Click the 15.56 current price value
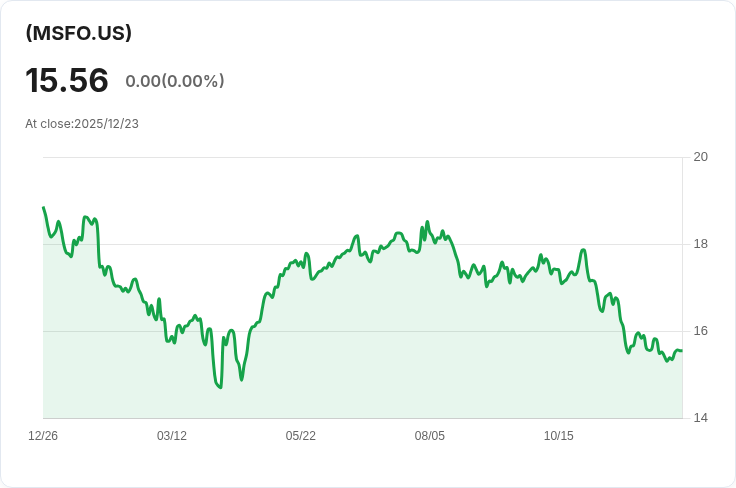736x488 pixels. (67, 81)
